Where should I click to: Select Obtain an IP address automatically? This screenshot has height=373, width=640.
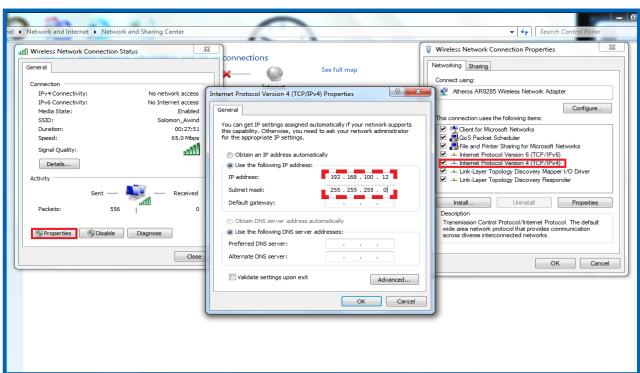pyautogui.click(x=230, y=155)
